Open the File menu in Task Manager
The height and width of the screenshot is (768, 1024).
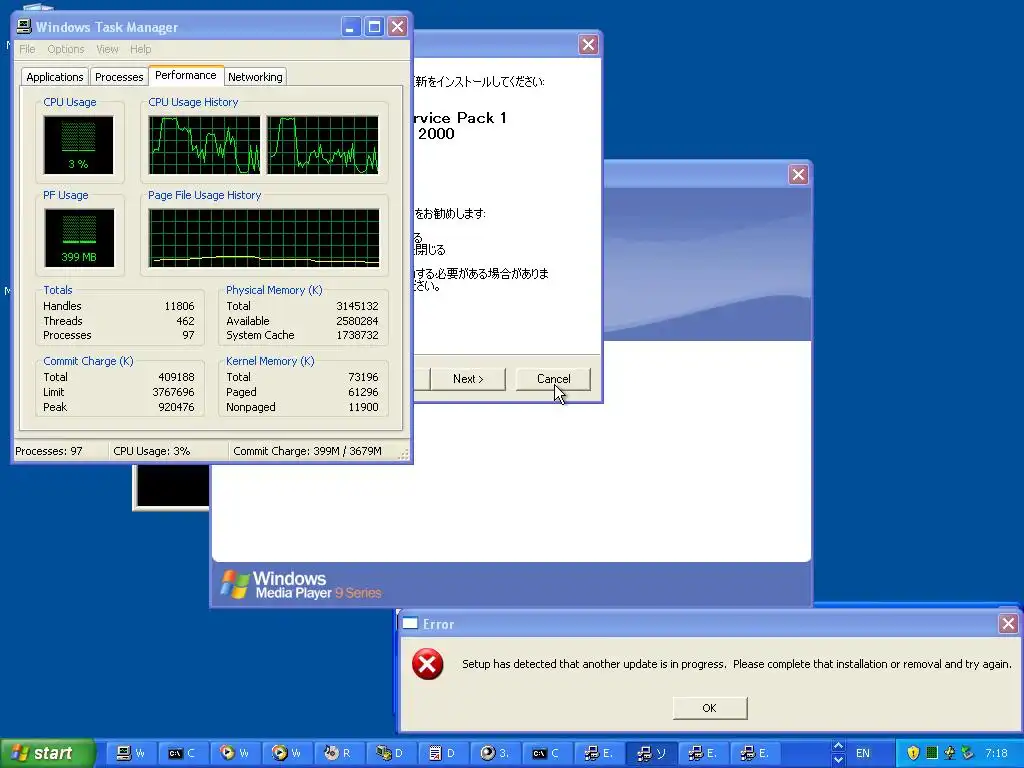[27, 49]
